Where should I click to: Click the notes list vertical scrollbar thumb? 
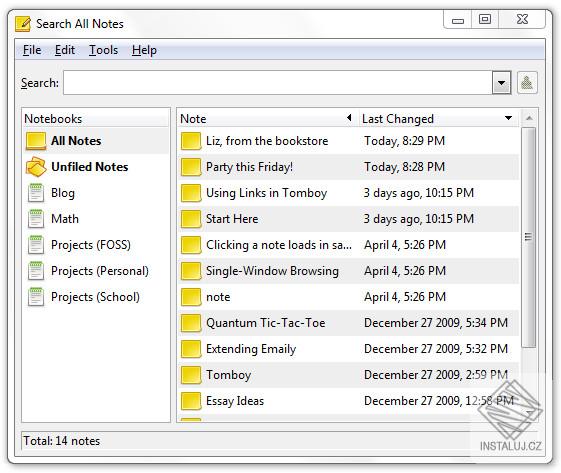tap(528, 237)
